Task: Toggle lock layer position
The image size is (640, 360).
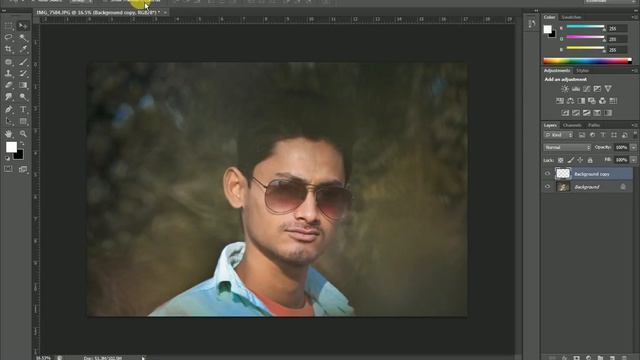Action: coord(580,160)
